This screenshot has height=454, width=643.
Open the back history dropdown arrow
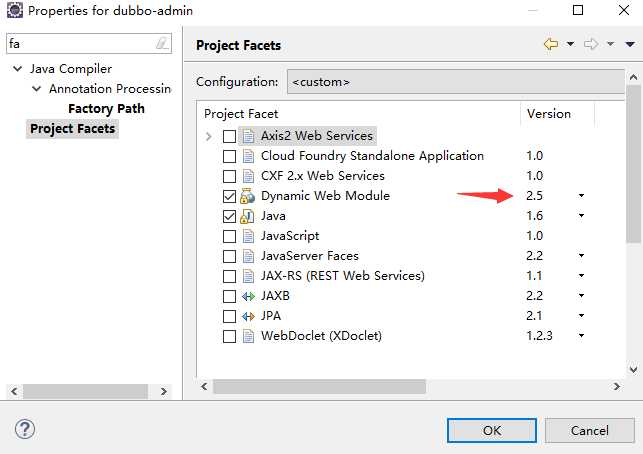(x=570, y=44)
